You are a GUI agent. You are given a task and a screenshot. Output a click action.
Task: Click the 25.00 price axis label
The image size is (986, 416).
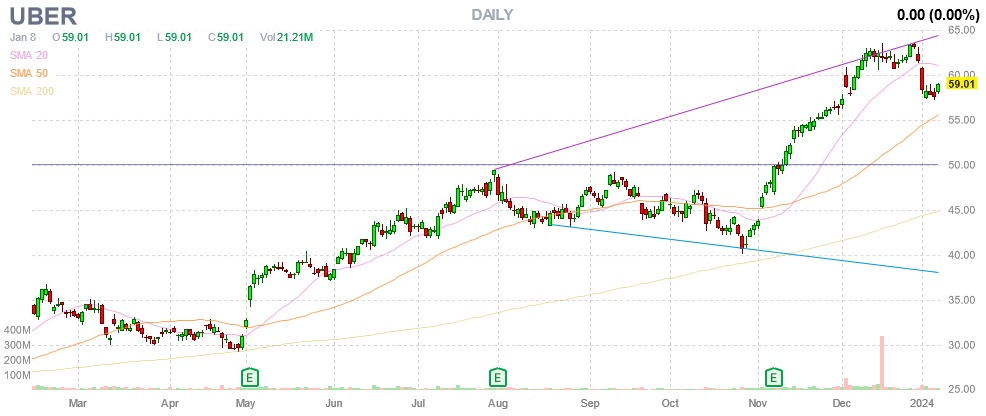click(x=962, y=390)
